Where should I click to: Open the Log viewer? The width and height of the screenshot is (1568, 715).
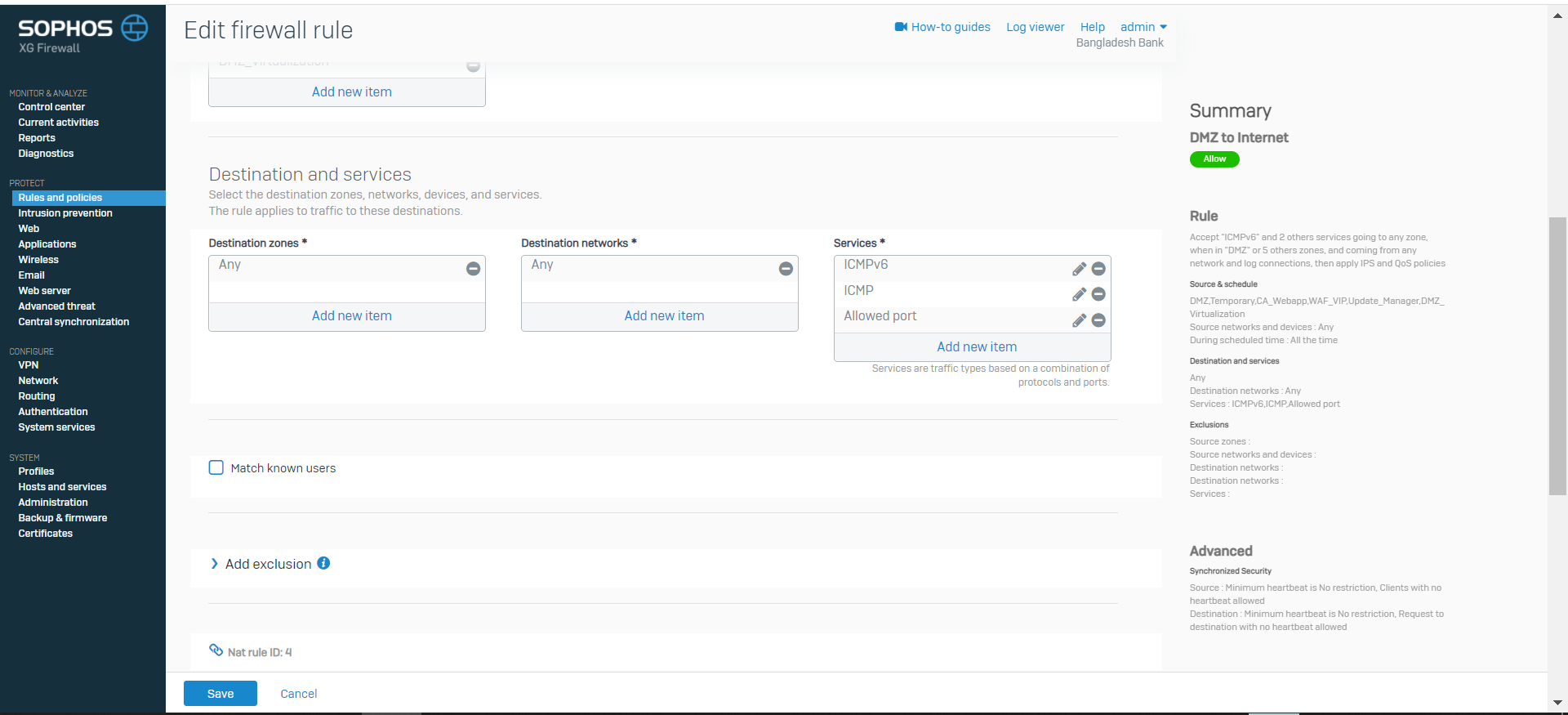1035,27
